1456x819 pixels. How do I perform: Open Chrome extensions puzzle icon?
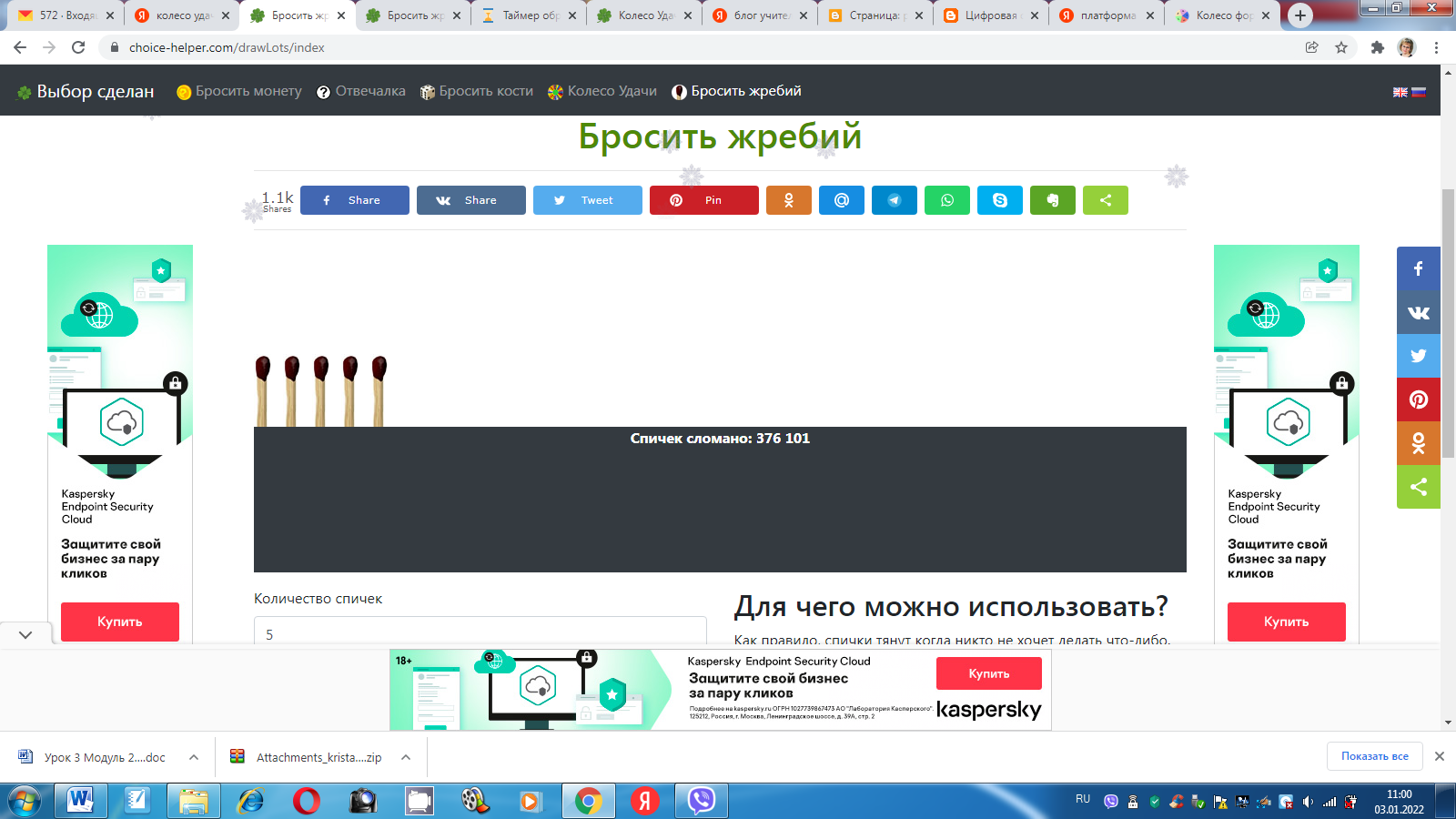coord(1378,47)
